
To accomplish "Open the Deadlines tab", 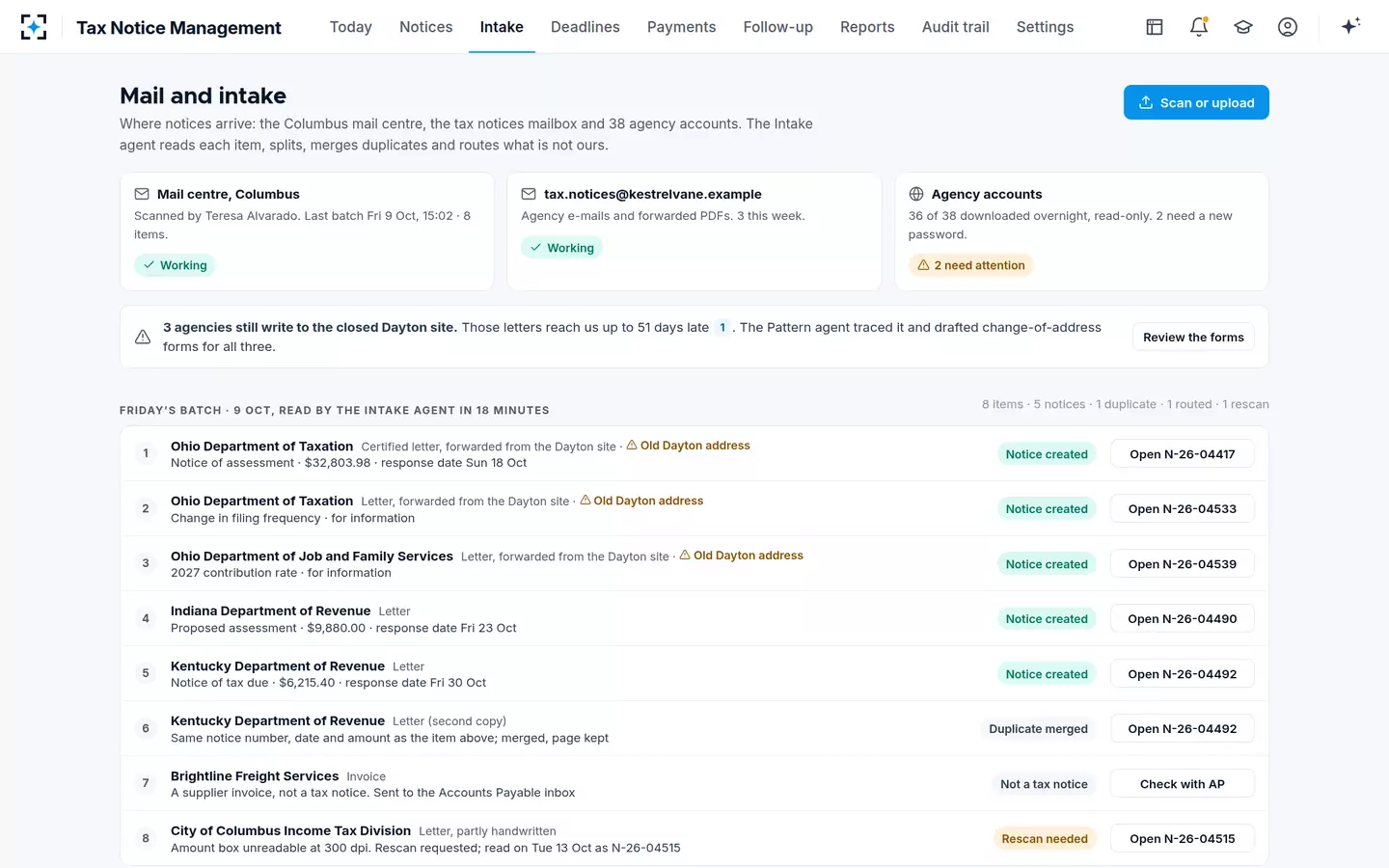I will click(x=586, y=27).
